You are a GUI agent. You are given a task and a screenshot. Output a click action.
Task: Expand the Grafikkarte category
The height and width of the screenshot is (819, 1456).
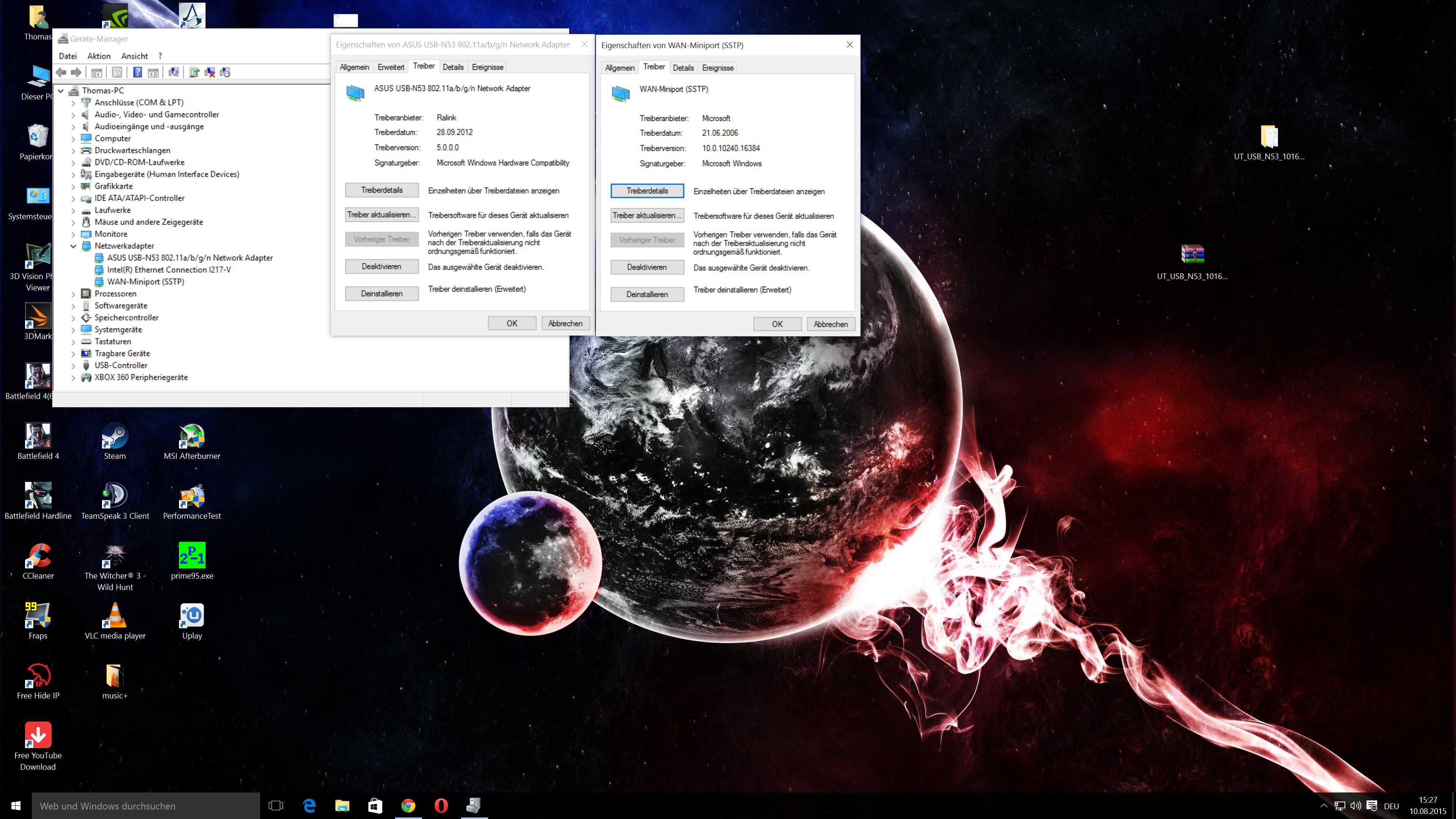click(x=74, y=186)
